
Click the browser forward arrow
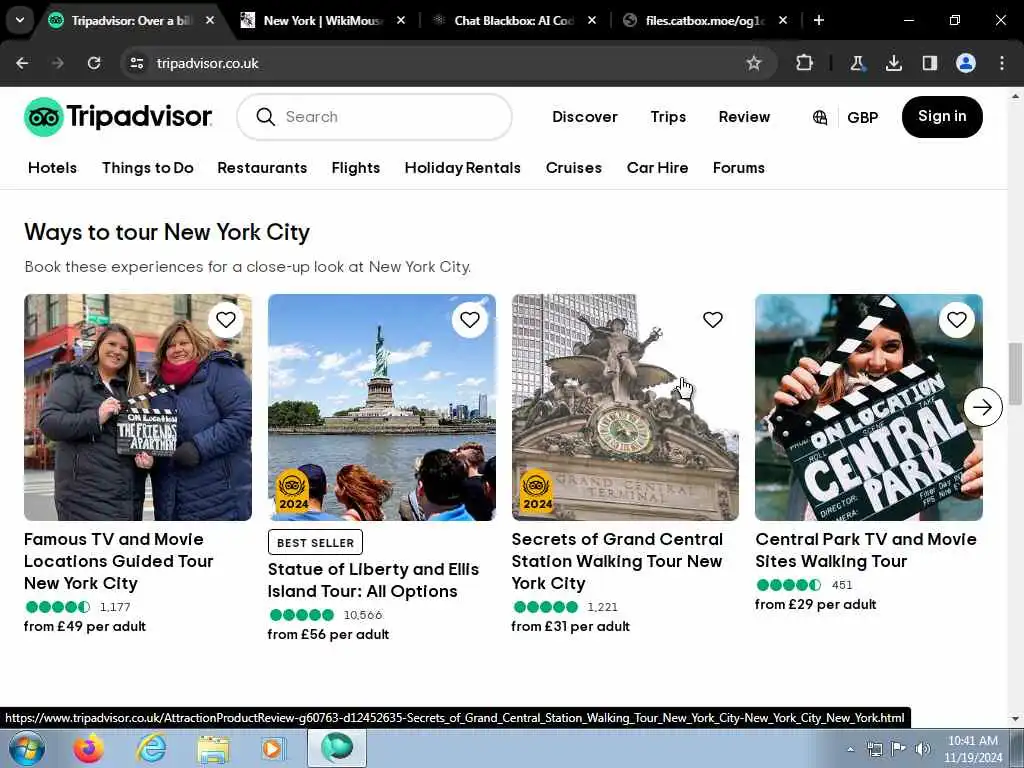coord(57,63)
